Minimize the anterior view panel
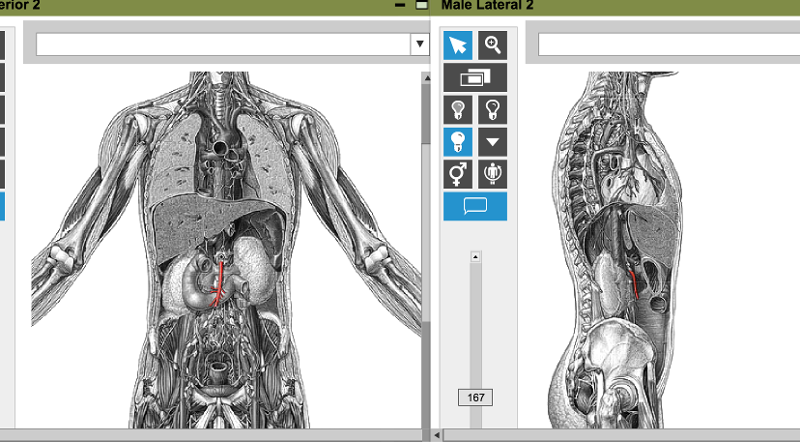The height and width of the screenshot is (442, 800). [x=400, y=6]
